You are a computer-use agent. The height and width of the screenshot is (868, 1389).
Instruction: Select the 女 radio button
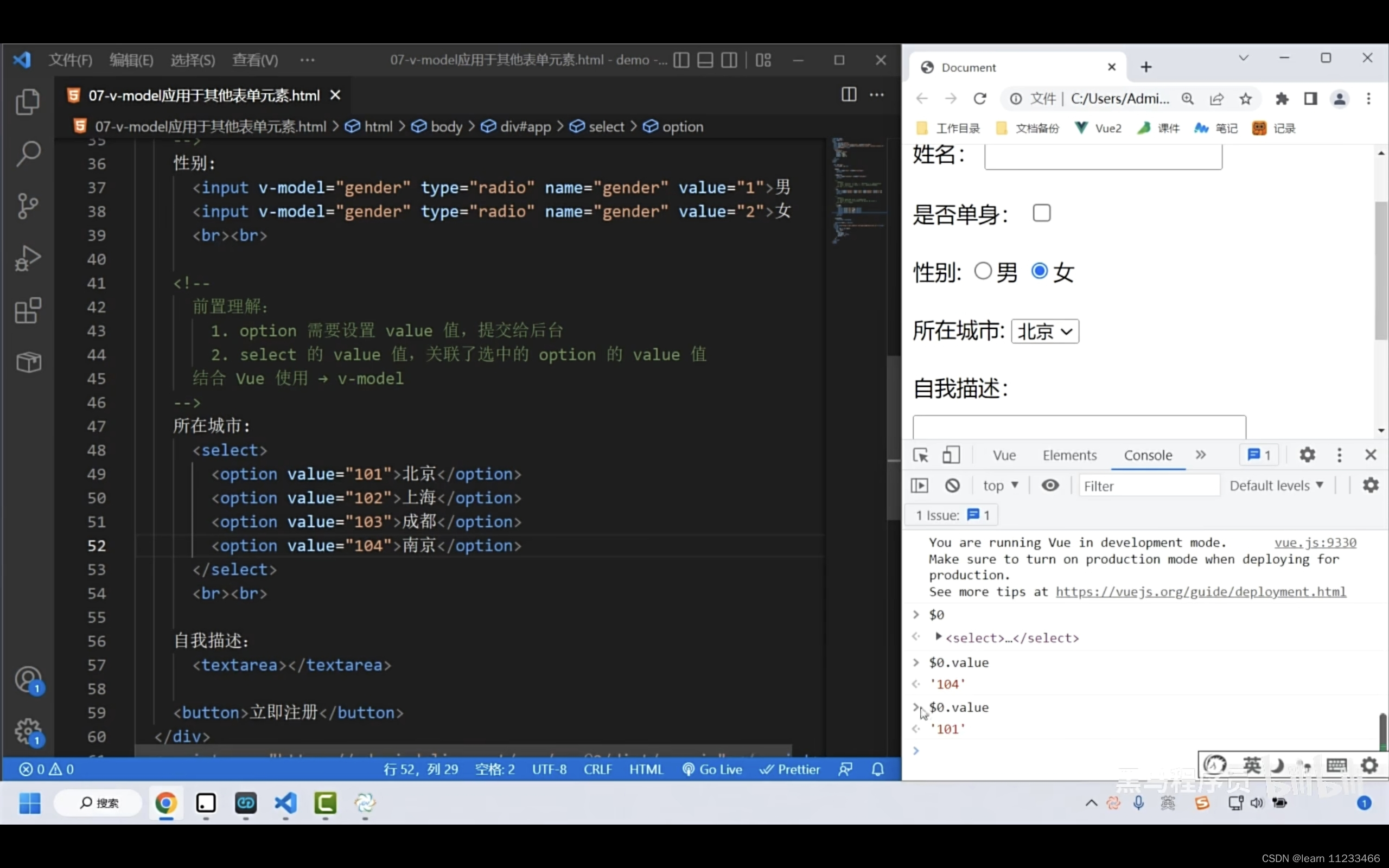tap(1040, 271)
